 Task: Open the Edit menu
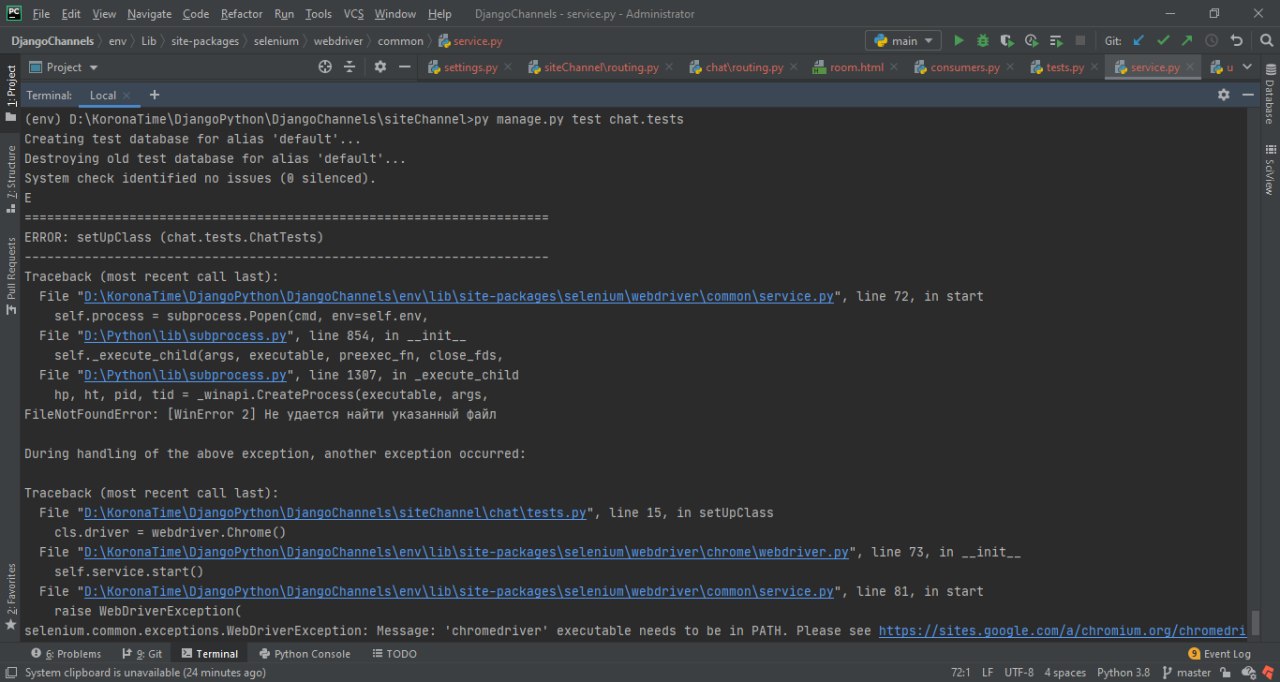tap(71, 14)
